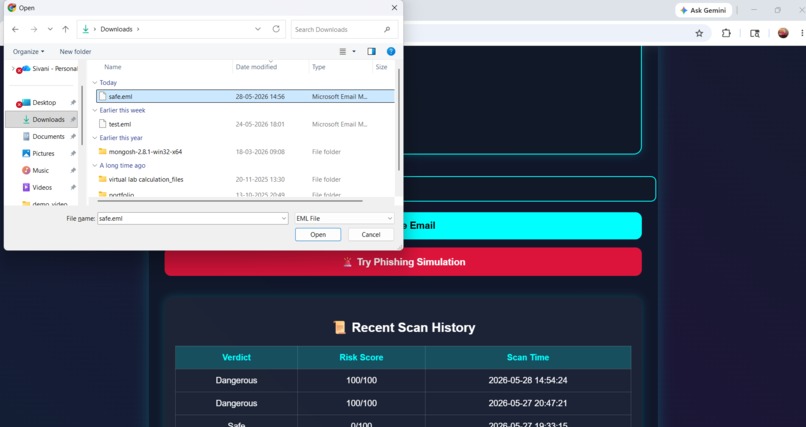The width and height of the screenshot is (806, 427).
Task: Click the file list vertical scrollbar
Action: click(398, 119)
